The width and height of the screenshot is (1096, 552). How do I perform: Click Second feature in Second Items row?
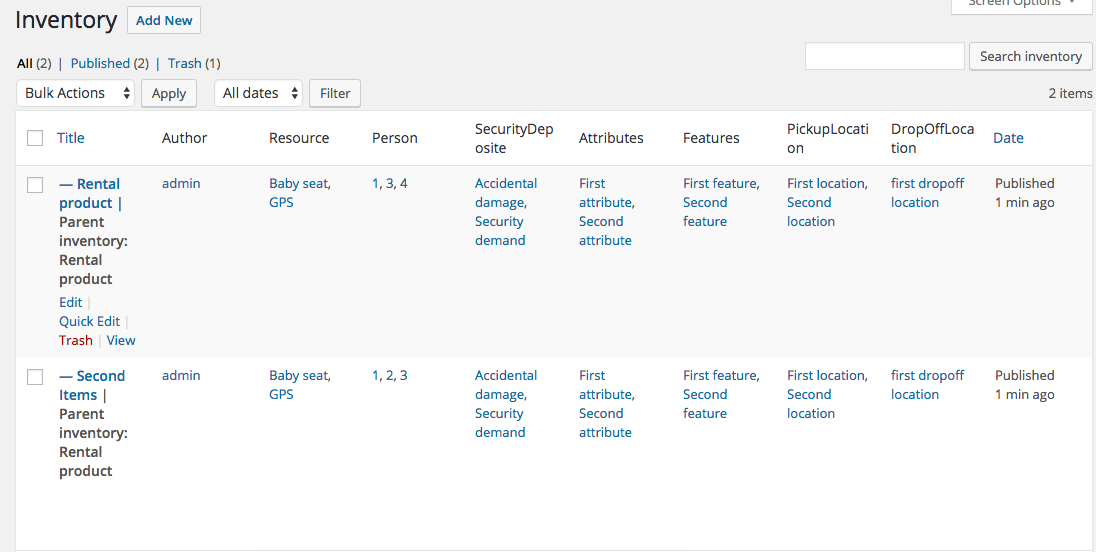(705, 405)
